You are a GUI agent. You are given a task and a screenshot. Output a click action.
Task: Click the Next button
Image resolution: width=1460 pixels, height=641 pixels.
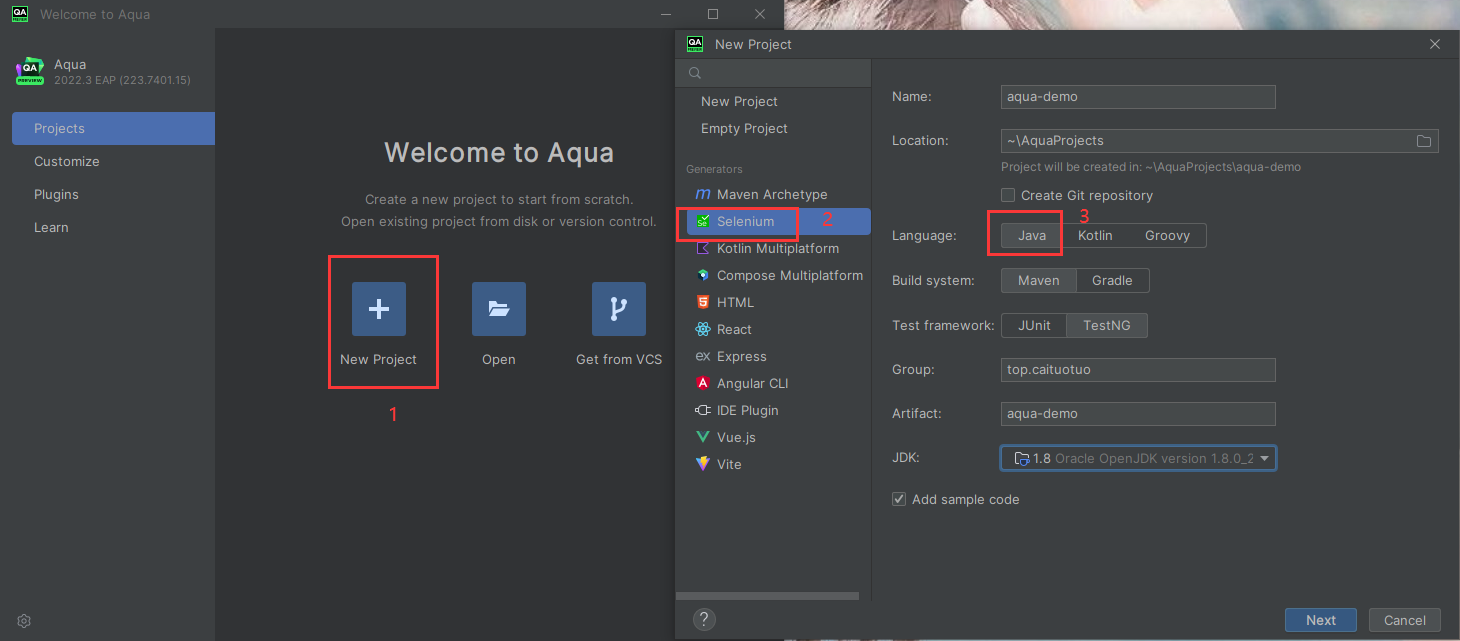pyautogui.click(x=1321, y=620)
